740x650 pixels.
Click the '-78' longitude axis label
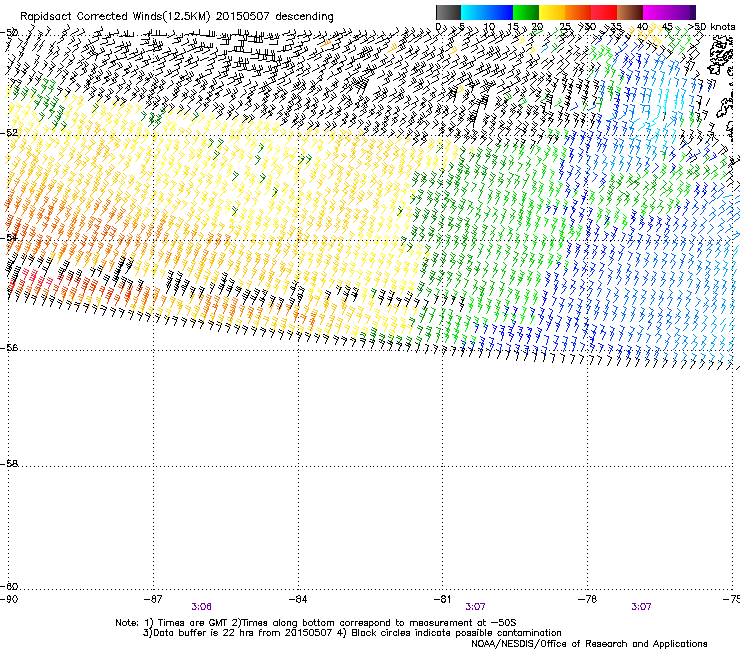tap(588, 599)
